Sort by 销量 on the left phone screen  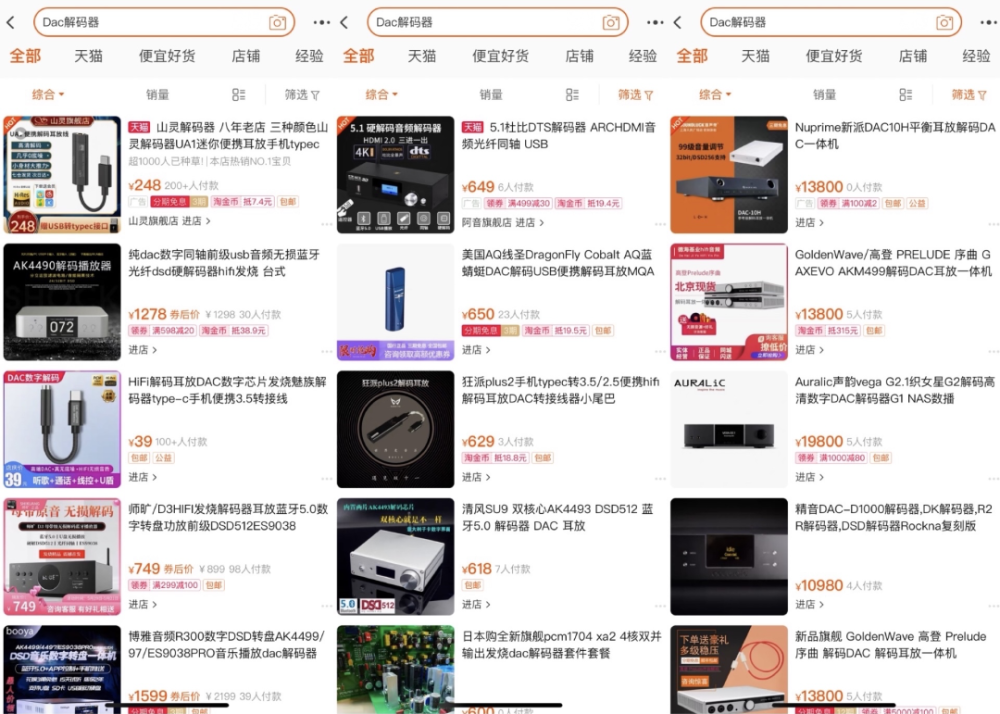tap(158, 94)
